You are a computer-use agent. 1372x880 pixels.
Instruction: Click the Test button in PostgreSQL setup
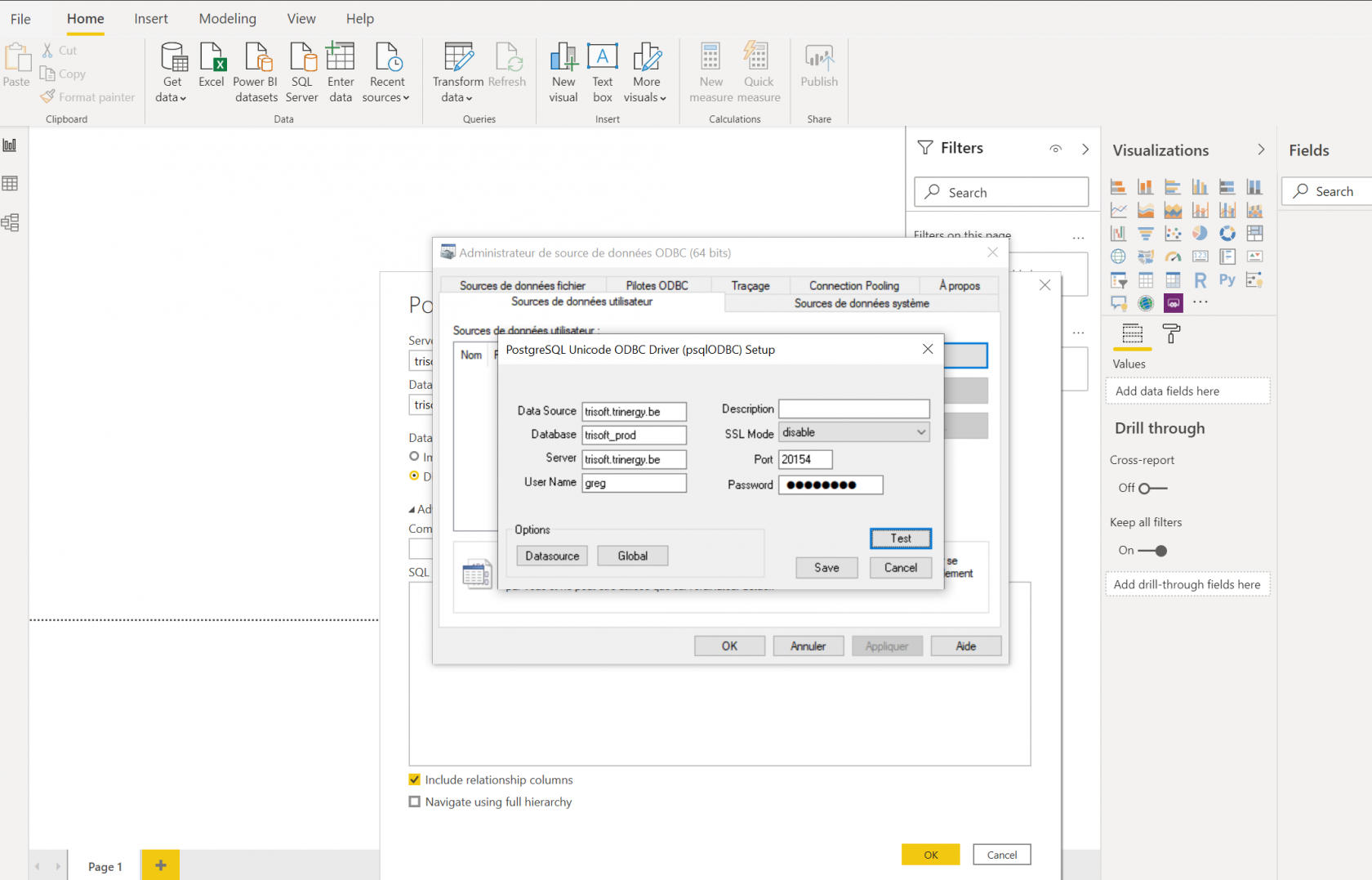point(900,538)
